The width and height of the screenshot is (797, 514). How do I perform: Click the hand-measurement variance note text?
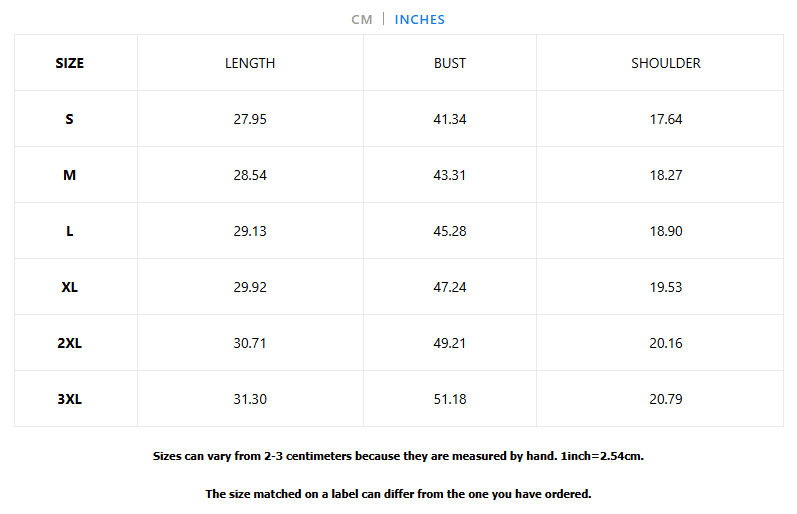(398, 456)
